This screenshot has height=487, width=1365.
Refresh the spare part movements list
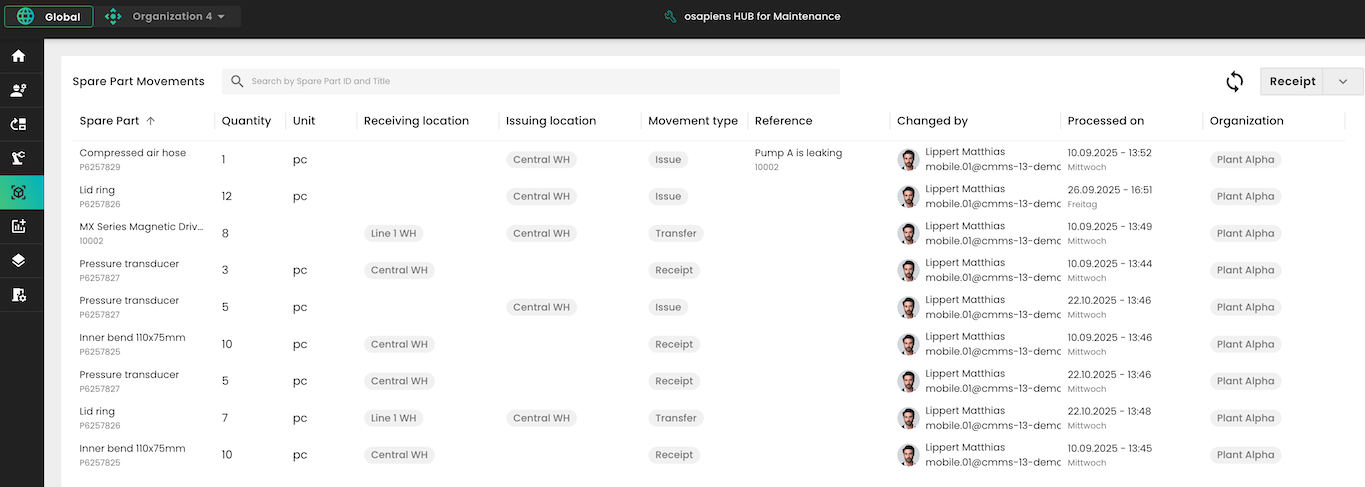tap(1235, 82)
